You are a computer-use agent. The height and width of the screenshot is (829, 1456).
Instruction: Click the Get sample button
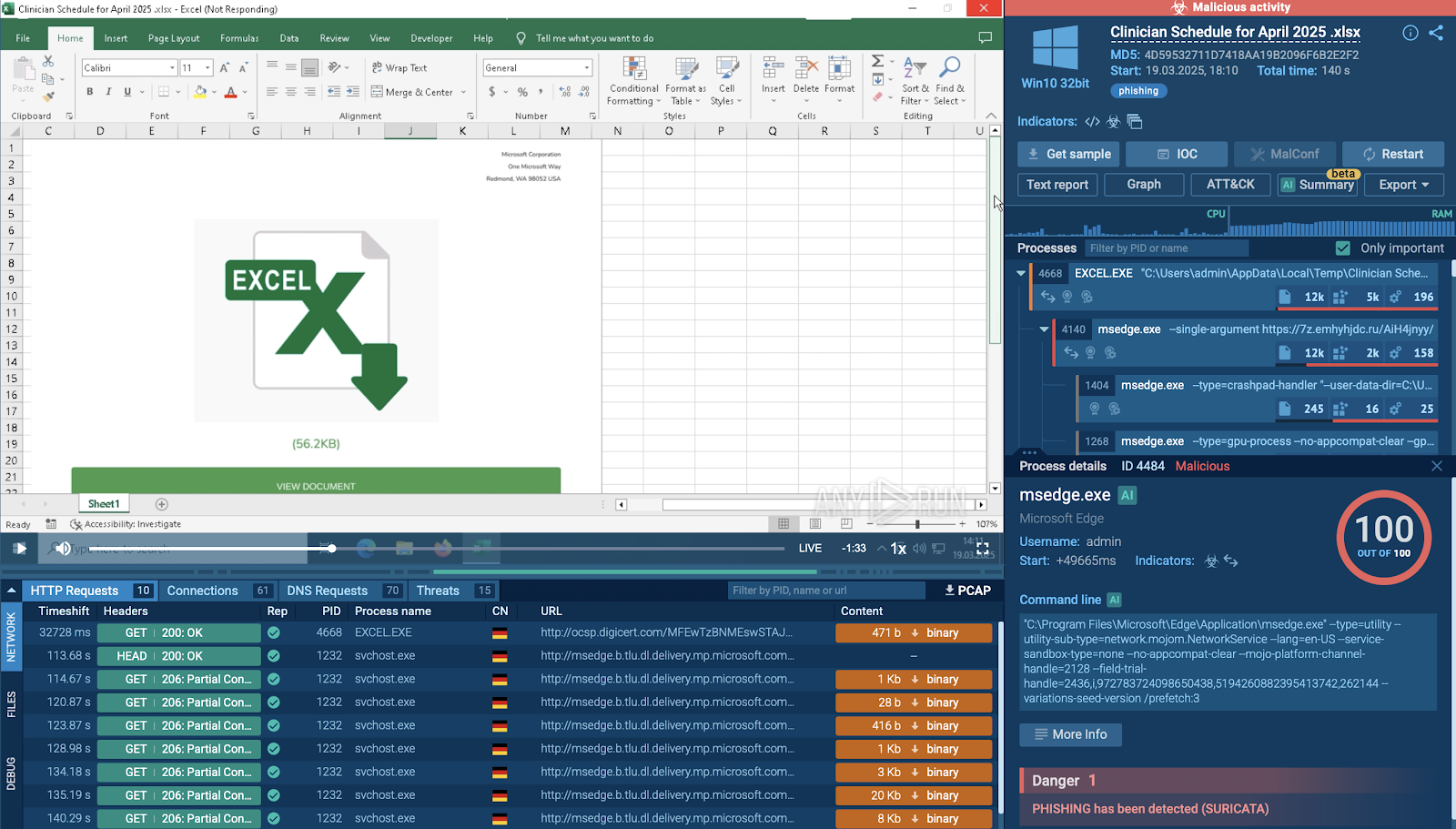(x=1069, y=154)
